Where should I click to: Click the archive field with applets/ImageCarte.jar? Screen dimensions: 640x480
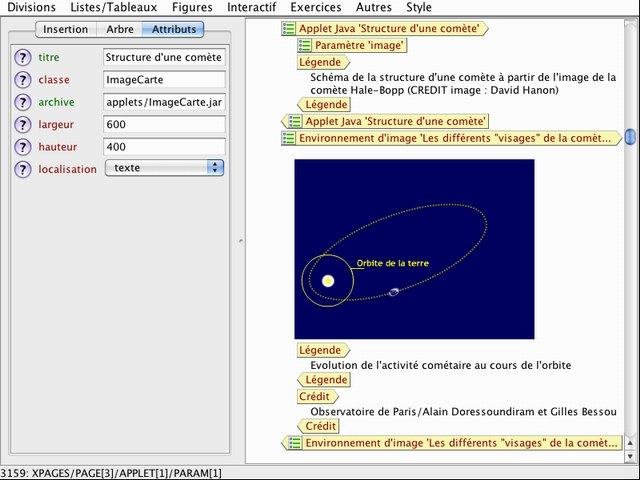pos(164,102)
